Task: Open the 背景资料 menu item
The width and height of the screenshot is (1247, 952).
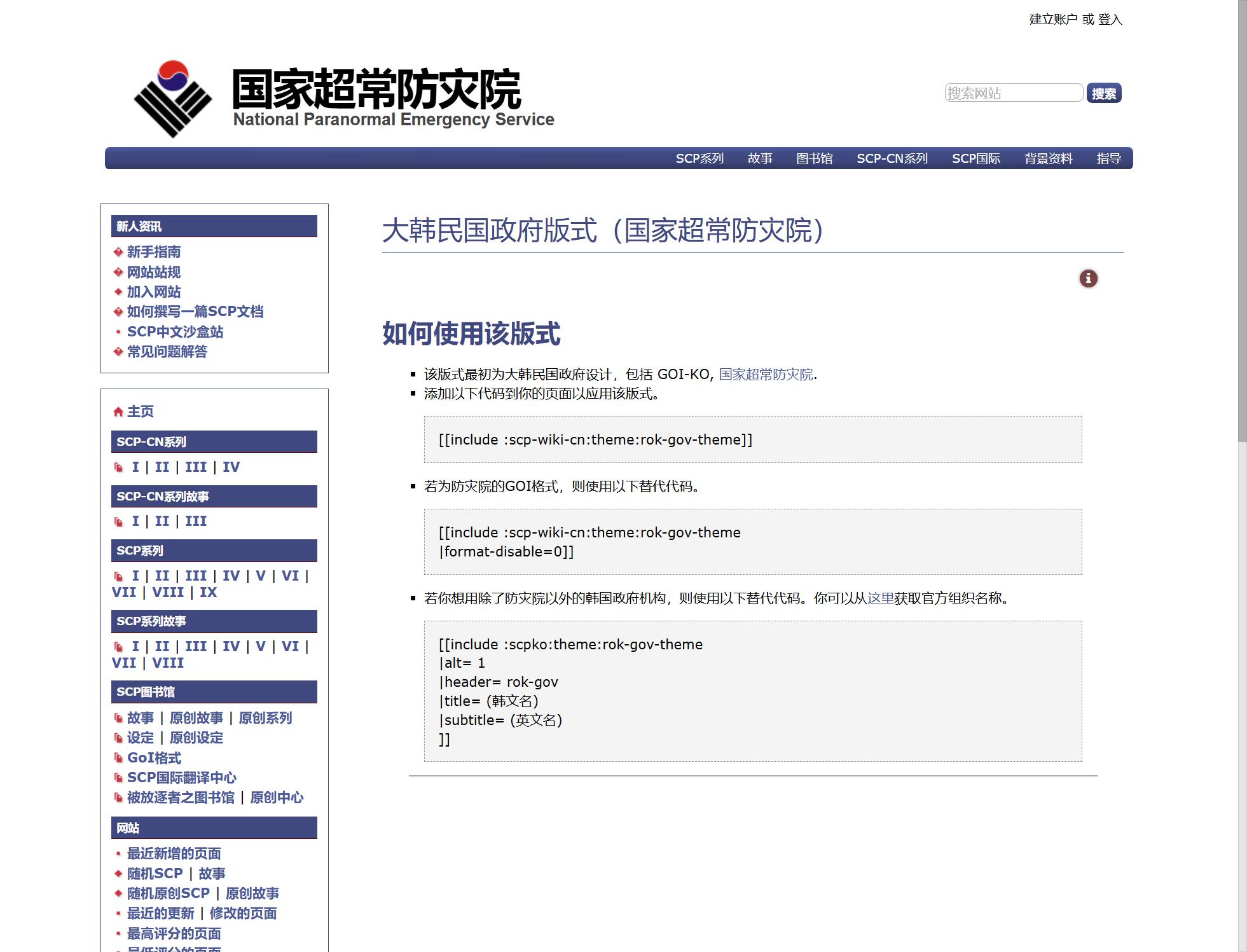Action: pyautogui.click(x=1049, y=158)
